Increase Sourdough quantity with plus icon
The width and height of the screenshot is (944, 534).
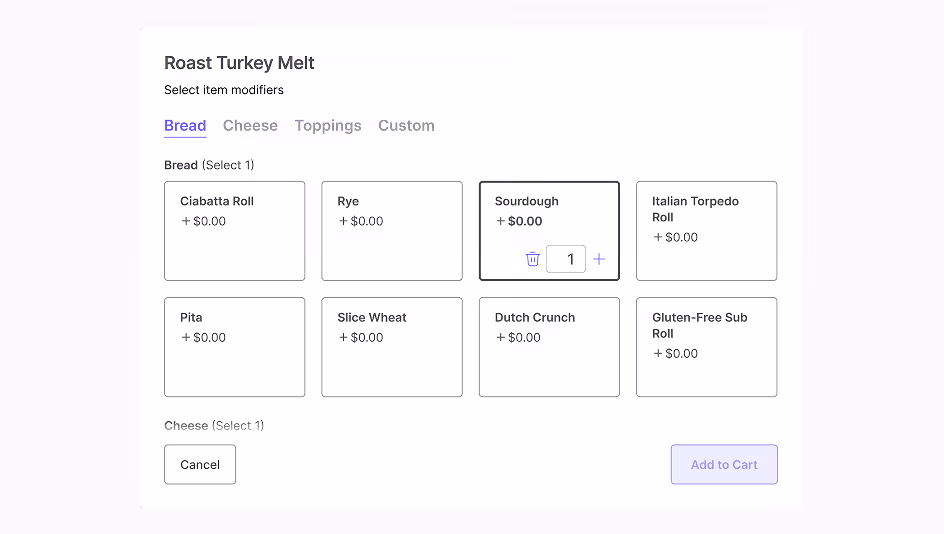[x=599, y=259]
